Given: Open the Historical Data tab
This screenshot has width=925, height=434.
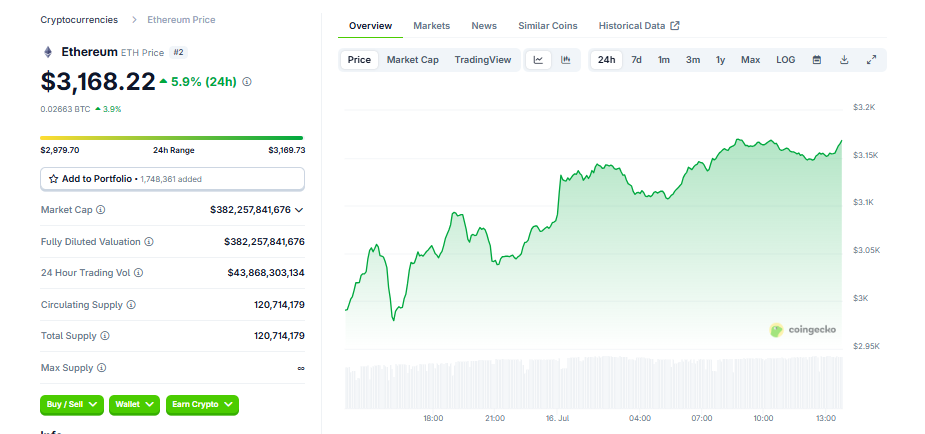Looking at the screenshot, I should pyautogui.click(x=639, y=26).
